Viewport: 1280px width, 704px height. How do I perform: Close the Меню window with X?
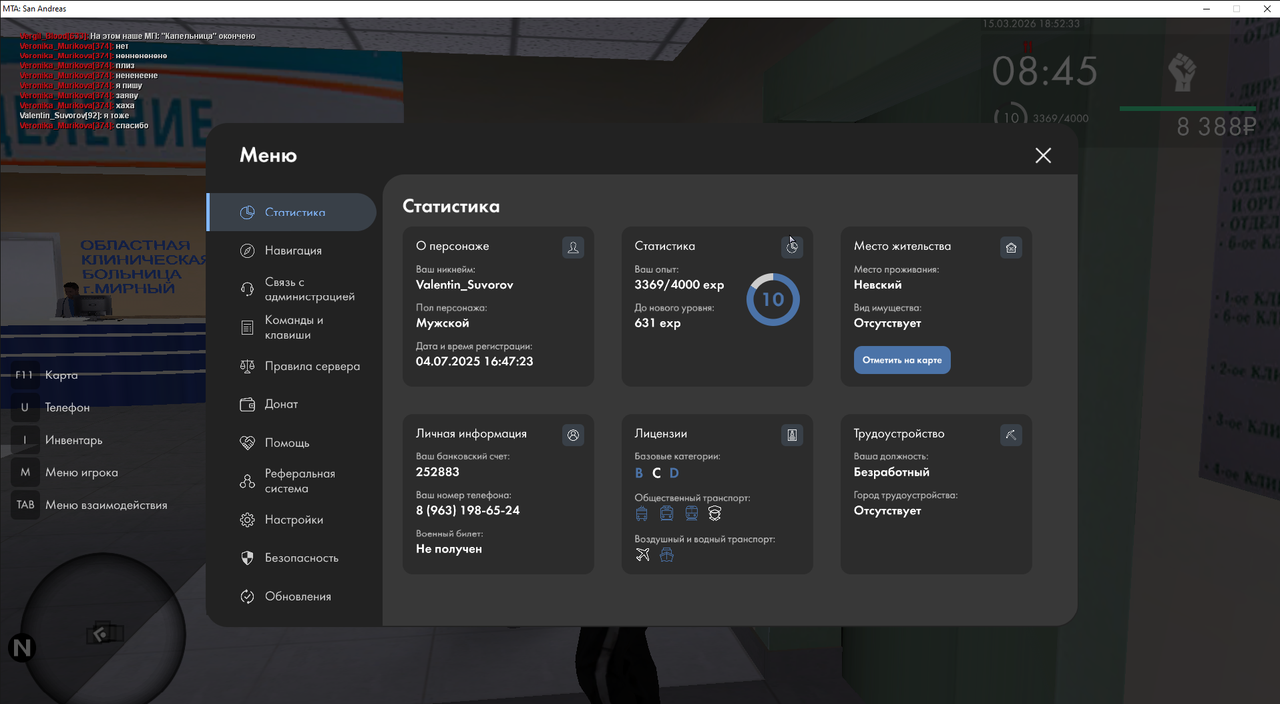click(1043, 155)
